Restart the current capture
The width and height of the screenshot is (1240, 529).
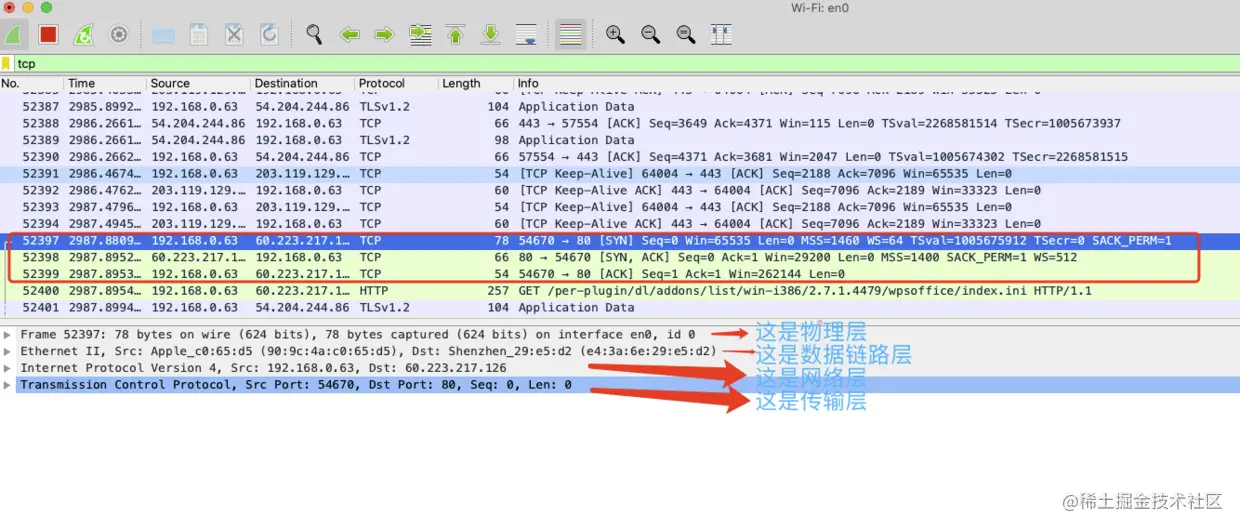(x=84, y=35)
